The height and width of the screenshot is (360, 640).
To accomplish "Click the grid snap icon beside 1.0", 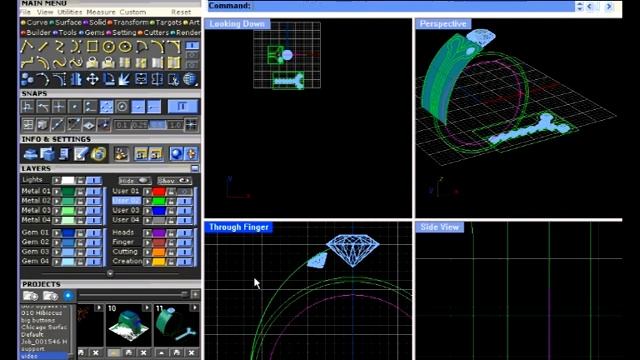I will [x=191, y=125].
